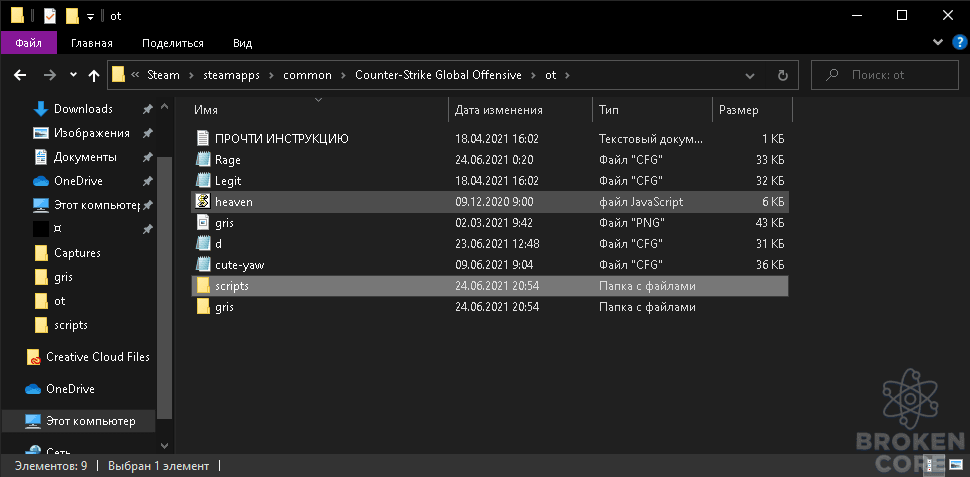Open ot folder in navigation pane
This screenshot has height=477, width=970.
[59, 301]
